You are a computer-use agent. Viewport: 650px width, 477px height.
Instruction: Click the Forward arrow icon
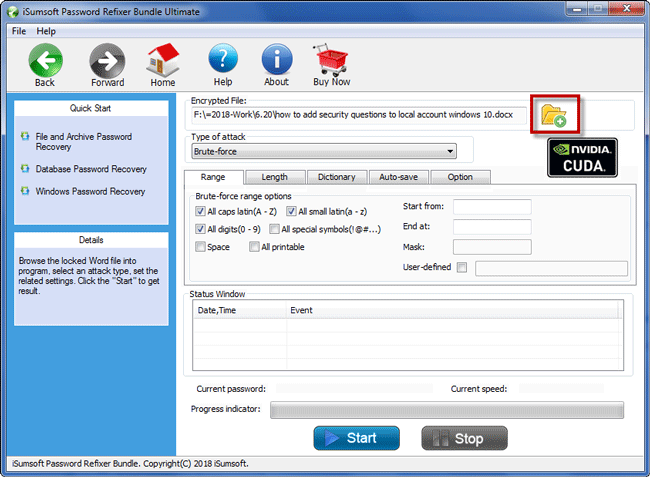[107, 60]
